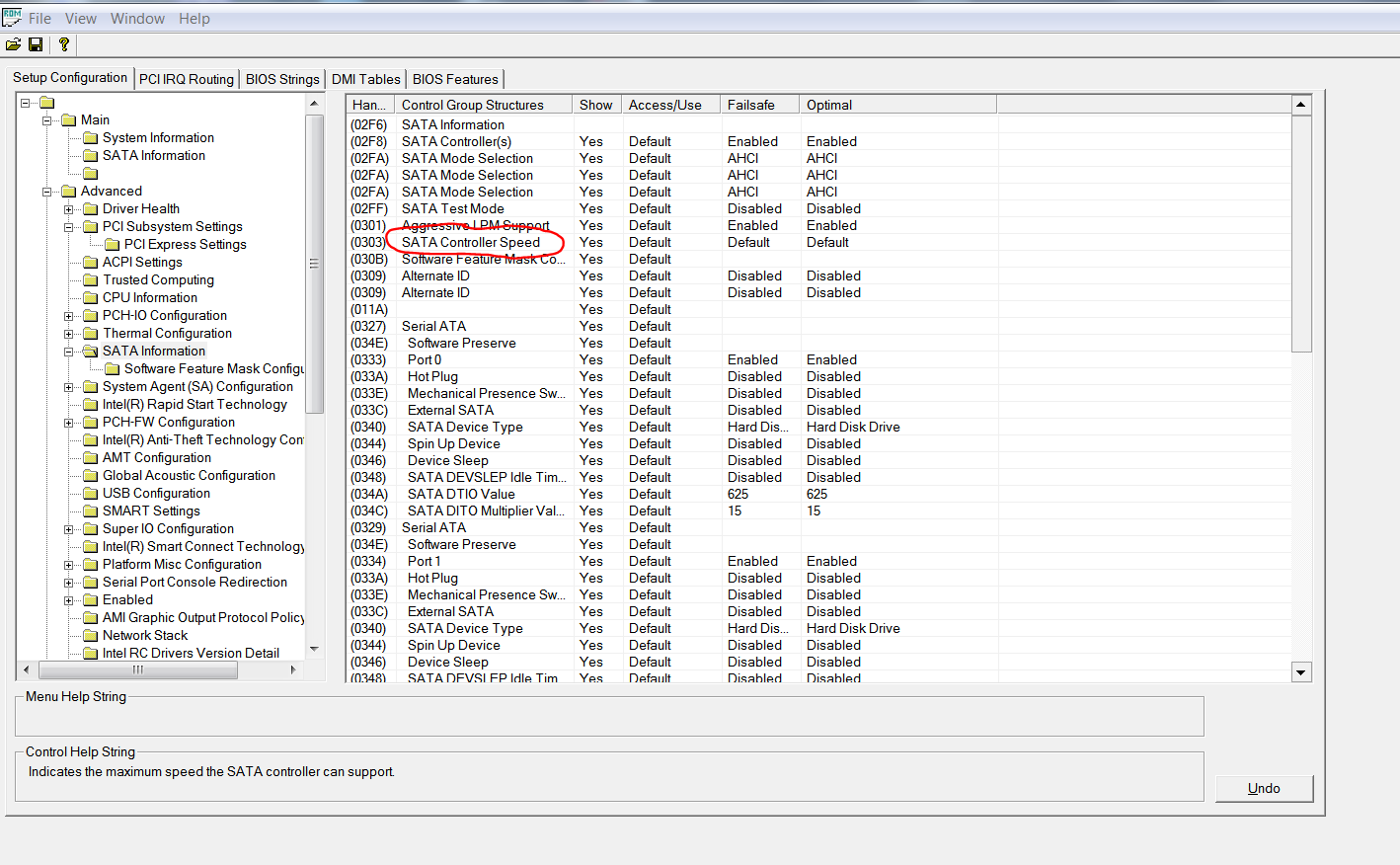
Task: Click the Main folder icon
Action: pyautogui.click(x=69, y=120)
